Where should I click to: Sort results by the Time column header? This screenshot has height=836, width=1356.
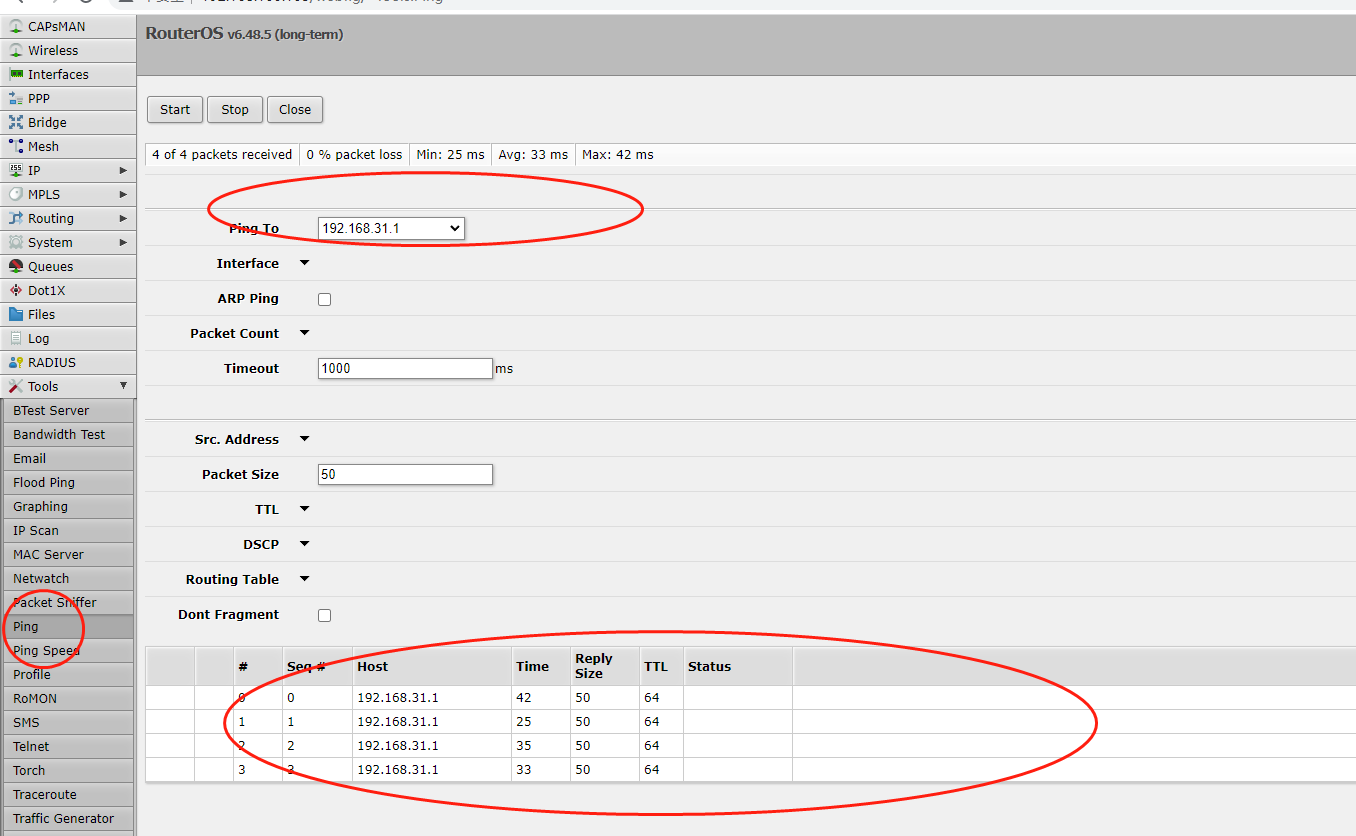pyautogui.click(x=532, y=666)
